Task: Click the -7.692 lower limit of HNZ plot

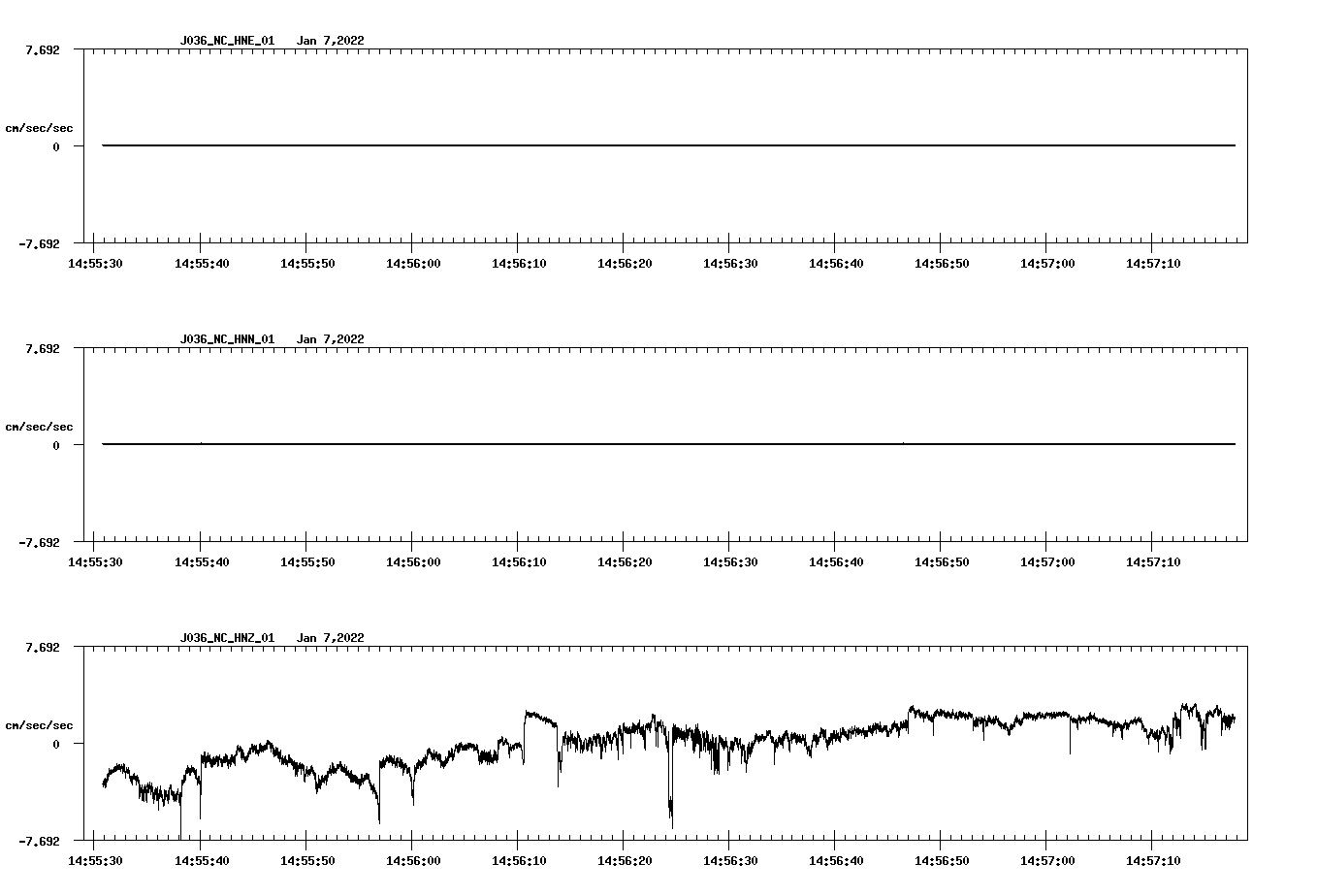Action: (39, 841)
